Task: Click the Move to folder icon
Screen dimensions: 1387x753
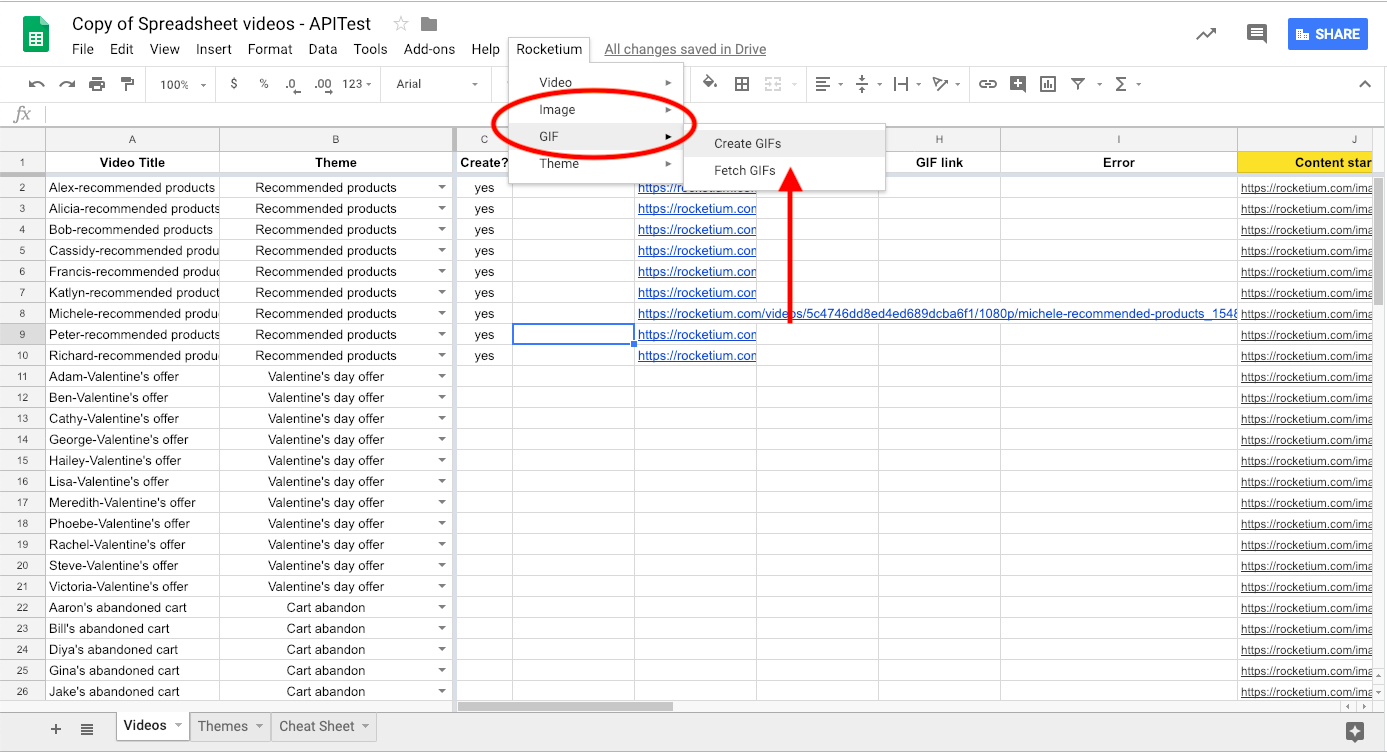Action: [429, 24]
